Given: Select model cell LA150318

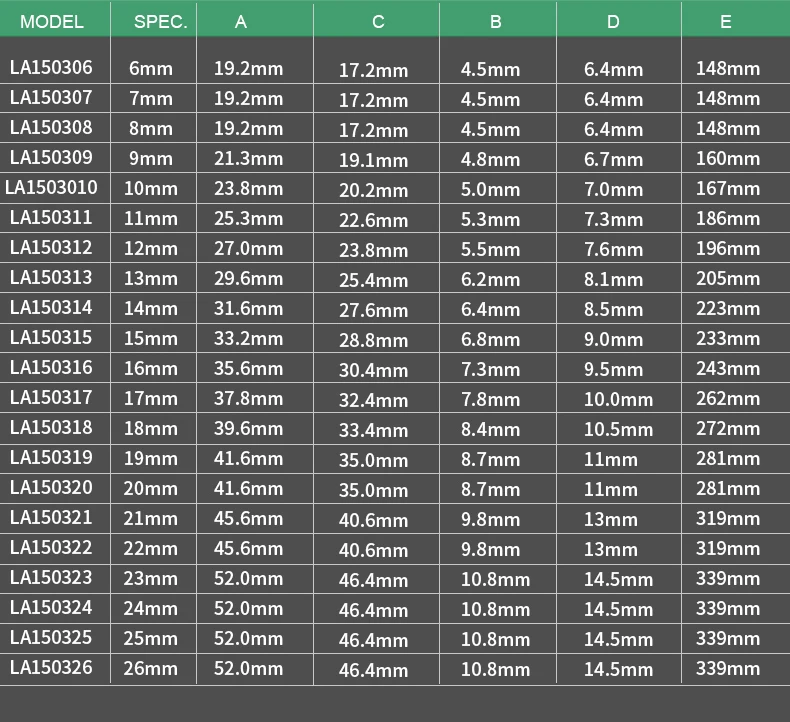Looking at the screenshot, I should click(x=51, y=428).
